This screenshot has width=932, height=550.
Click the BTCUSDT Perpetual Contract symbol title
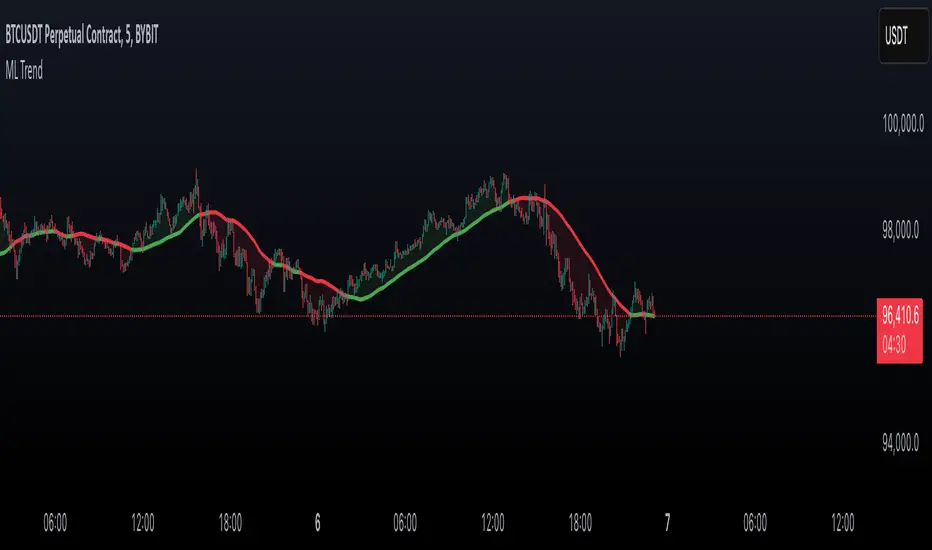point(82,35)
